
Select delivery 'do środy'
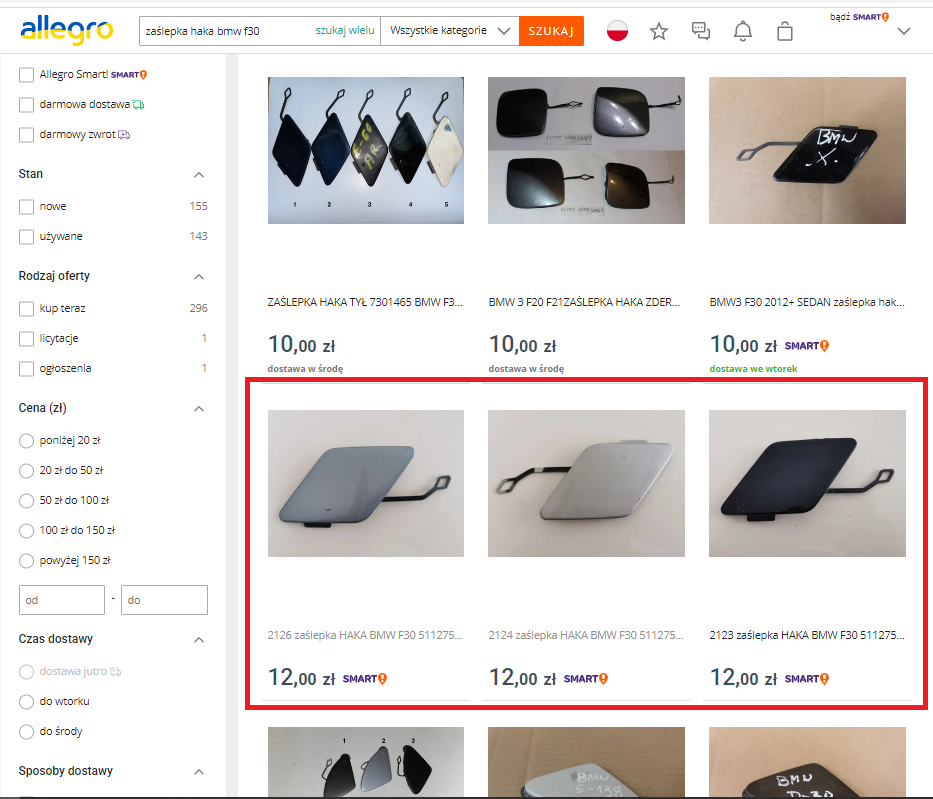coord(26,731)
